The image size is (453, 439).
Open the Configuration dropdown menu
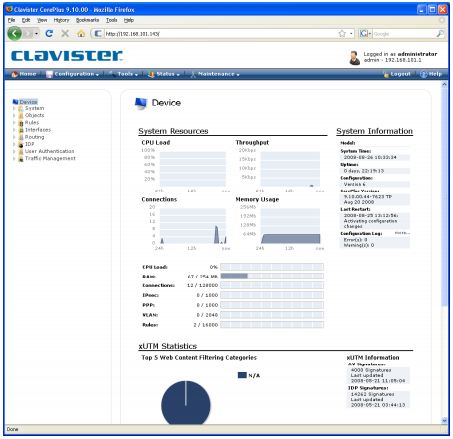point(73,74)
